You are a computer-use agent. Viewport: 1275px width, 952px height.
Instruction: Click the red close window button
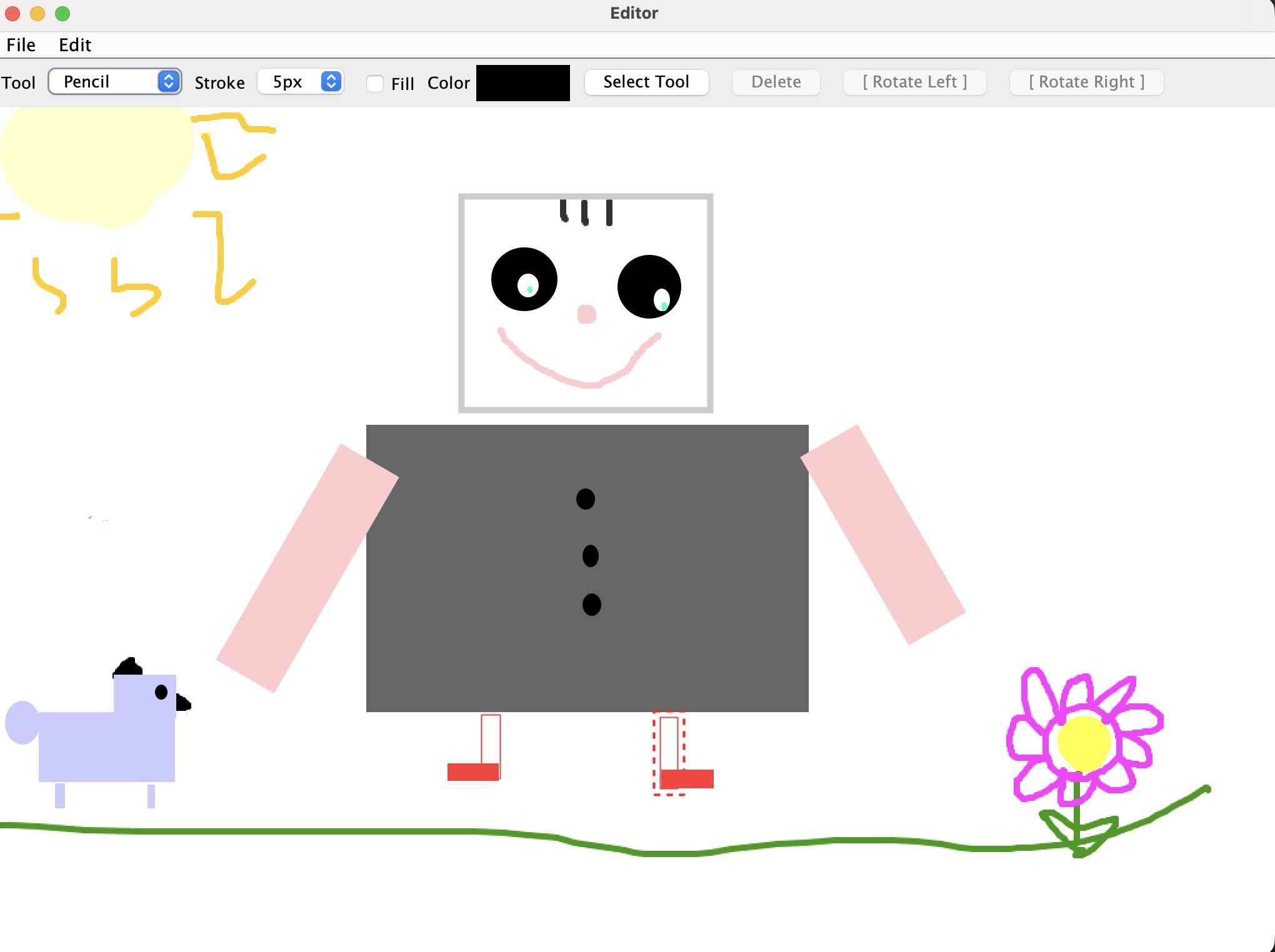pos(12,13)
